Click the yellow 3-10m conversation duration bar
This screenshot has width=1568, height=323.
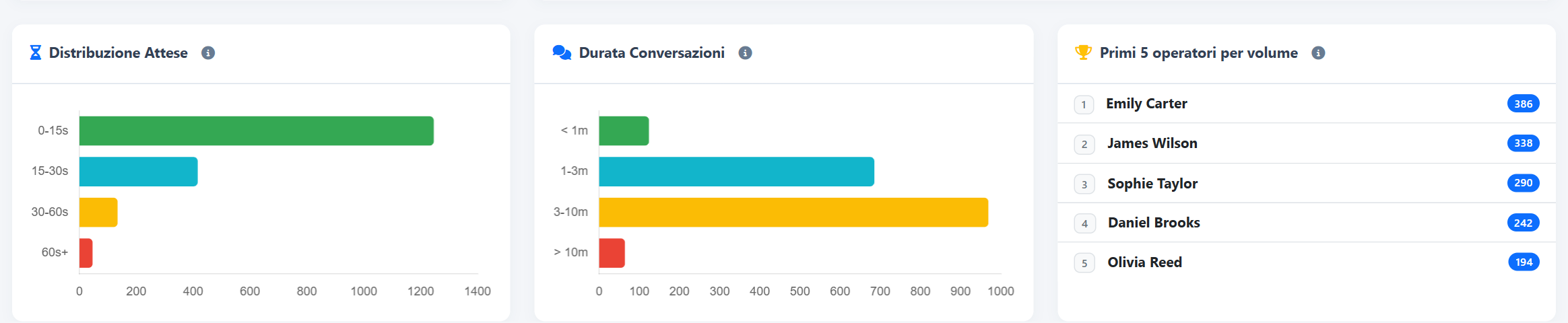(x=793, y=213)
